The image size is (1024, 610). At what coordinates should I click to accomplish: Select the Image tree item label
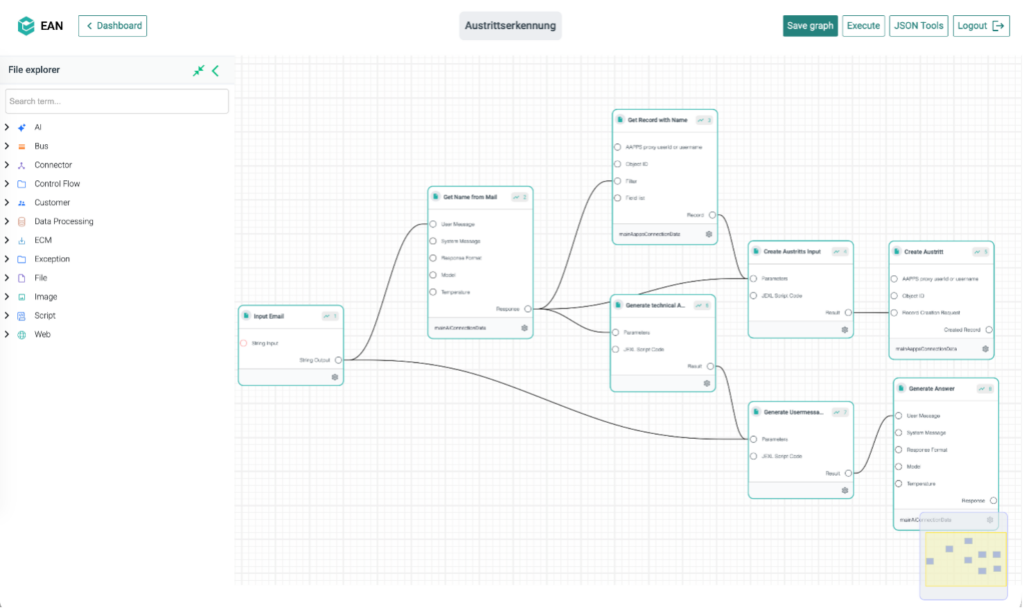(46, 297)
